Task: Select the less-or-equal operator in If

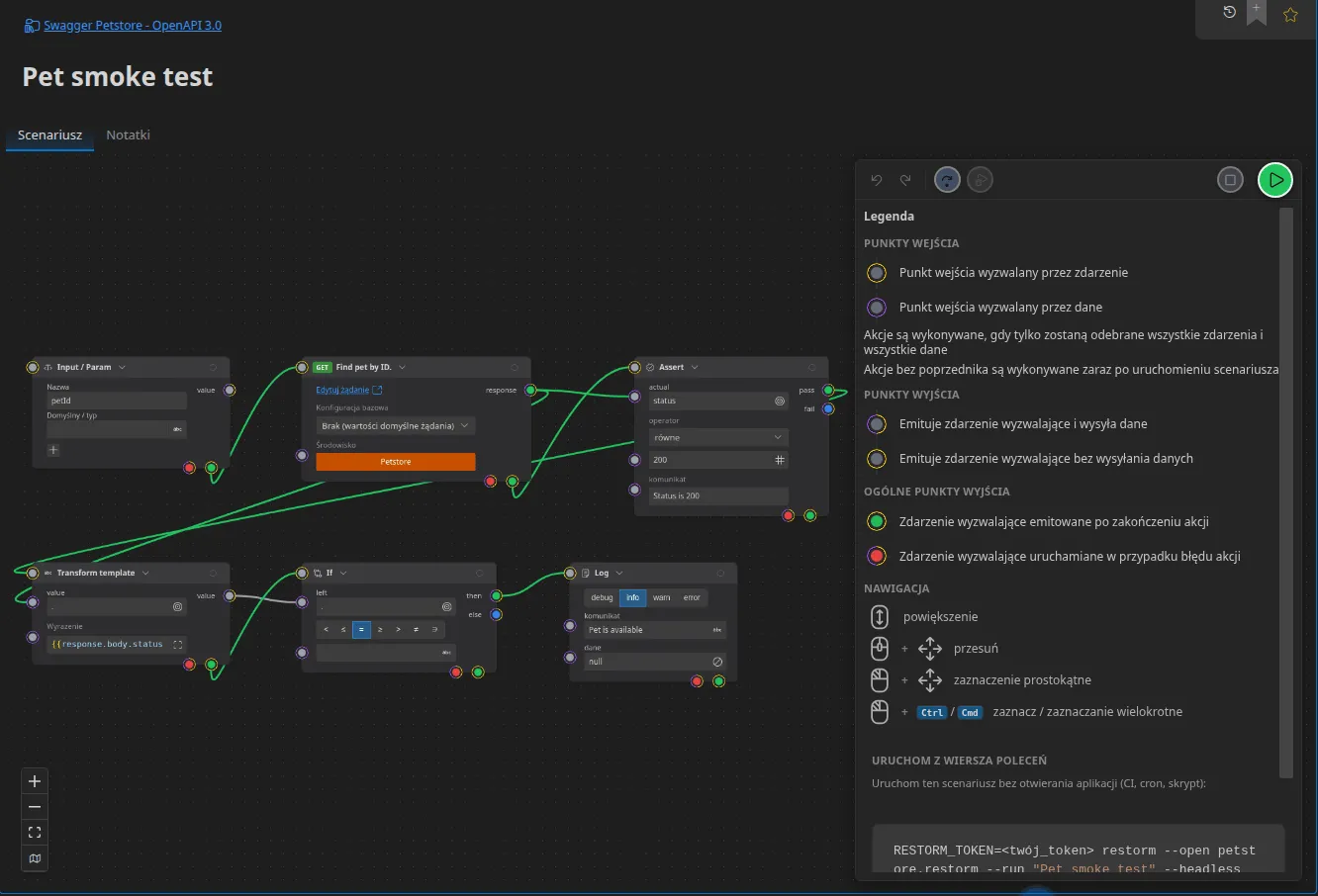Action: click(343, 629)
